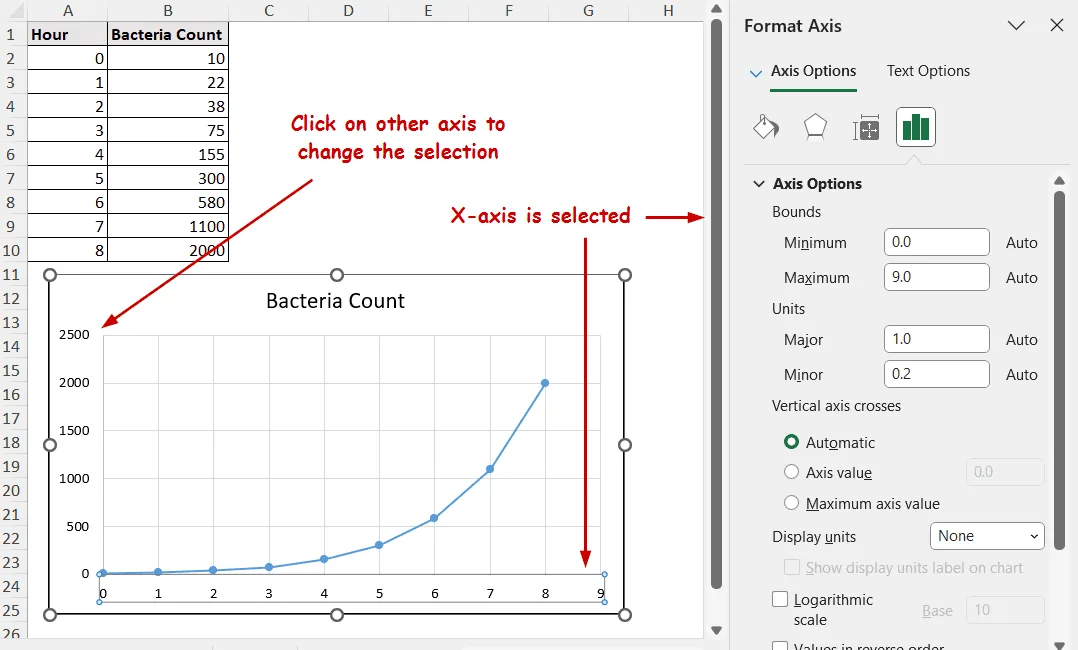Open the Size & Properties icon

click(x=866, y=127)
